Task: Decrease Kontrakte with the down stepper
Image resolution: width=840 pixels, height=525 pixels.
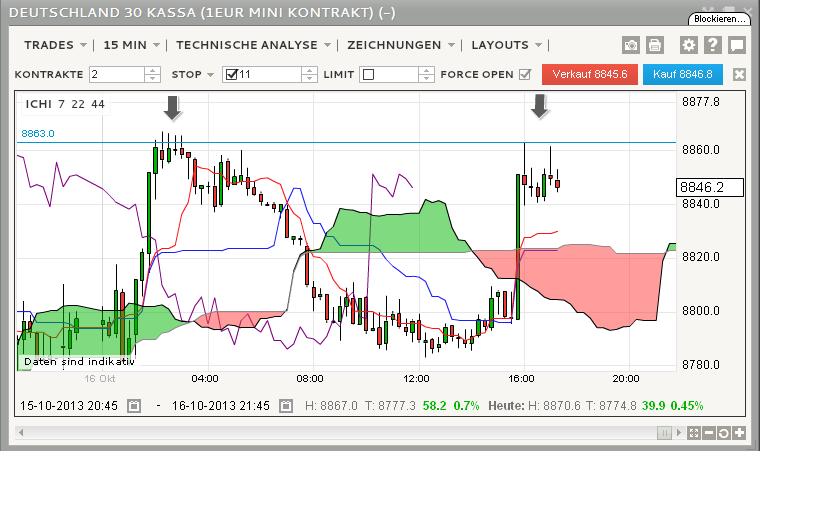Action: click(153, 78)
